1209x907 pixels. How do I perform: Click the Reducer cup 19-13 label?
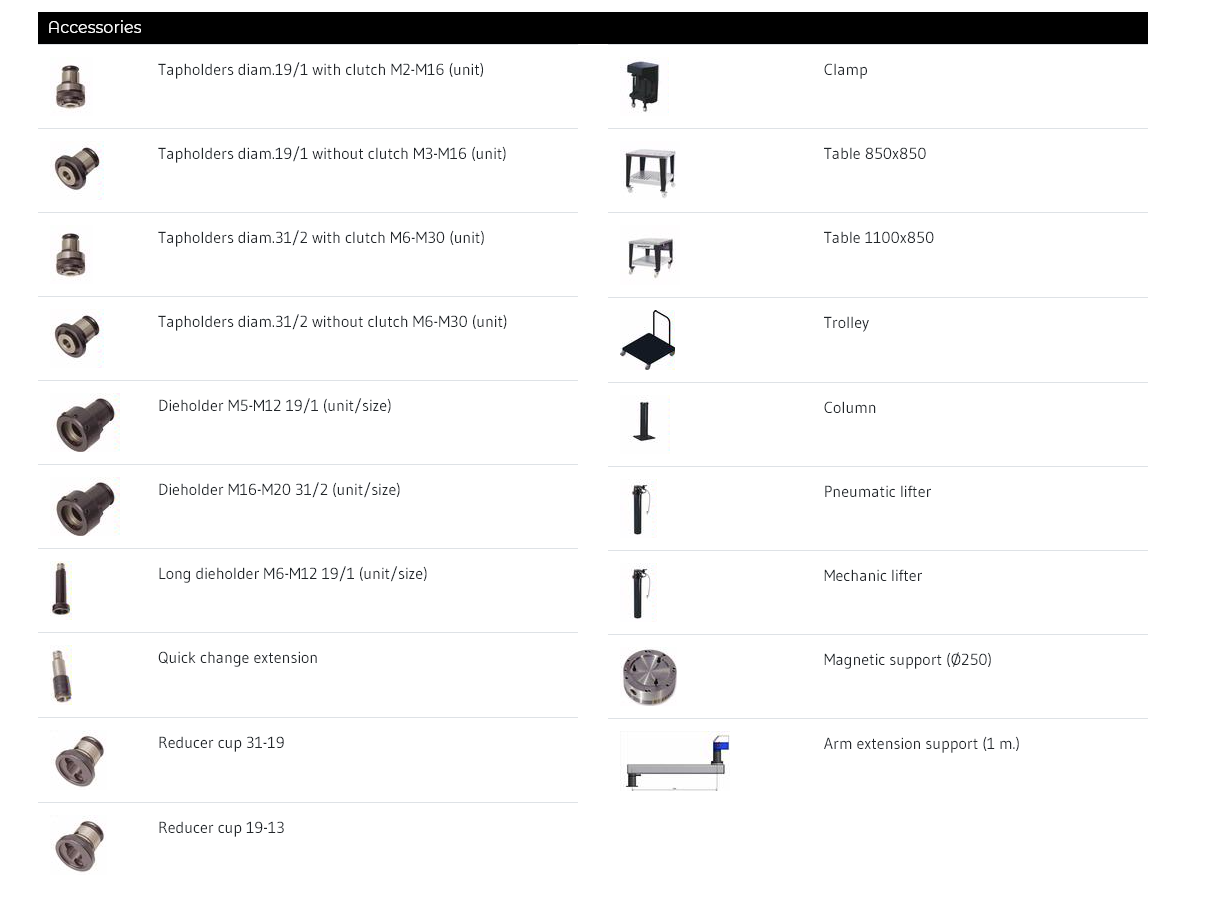point(221,828)
